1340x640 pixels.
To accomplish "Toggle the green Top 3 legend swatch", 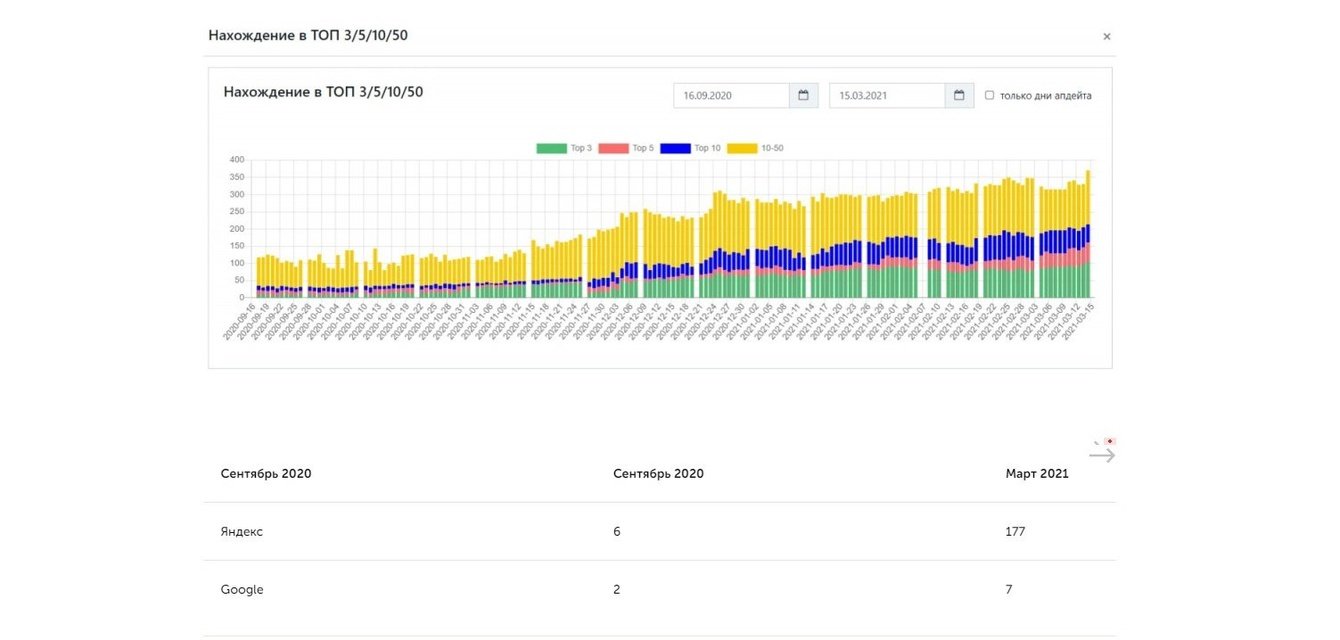I will [551, 148].
